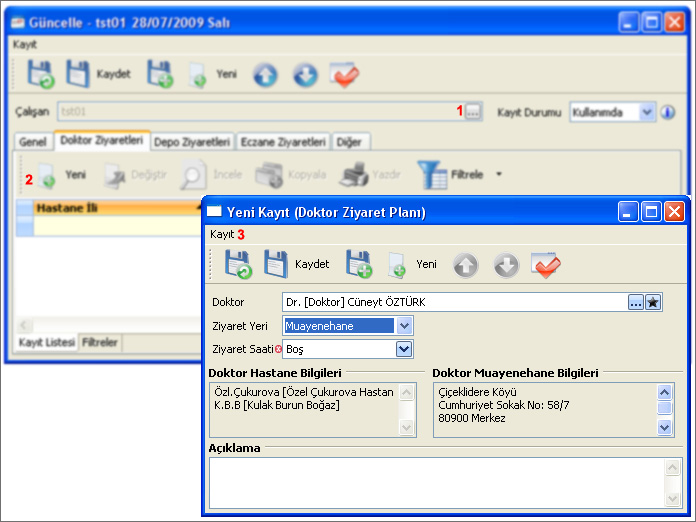Switch to Genel tab
The height and width of the screenshot is (522, 696).
pos(33,142)
